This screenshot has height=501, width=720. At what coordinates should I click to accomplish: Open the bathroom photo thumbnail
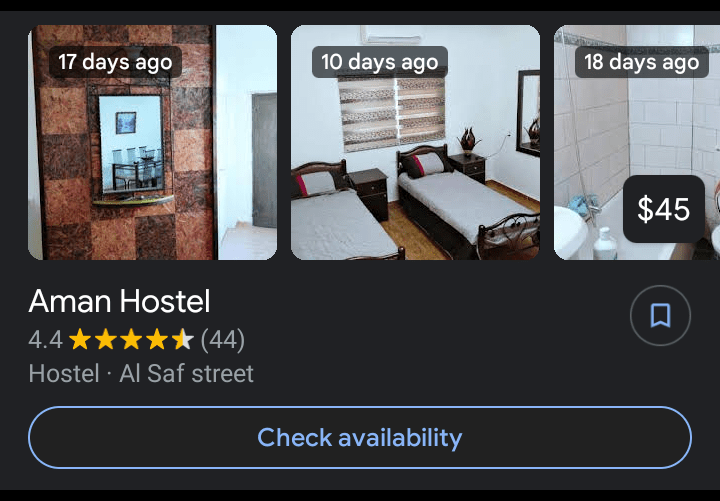[x=637, y=142]
